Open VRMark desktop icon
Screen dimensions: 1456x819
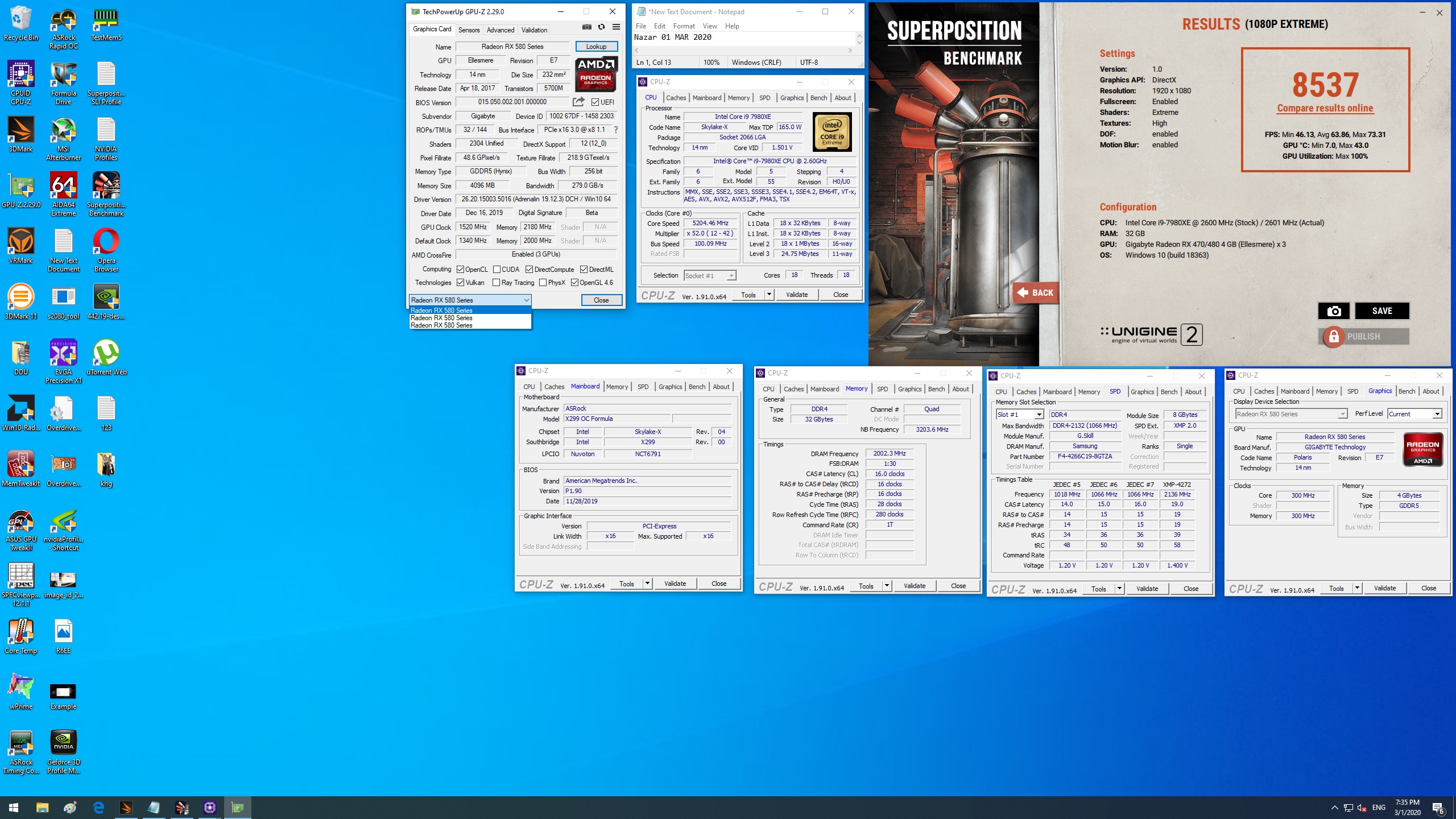[21, 246]
